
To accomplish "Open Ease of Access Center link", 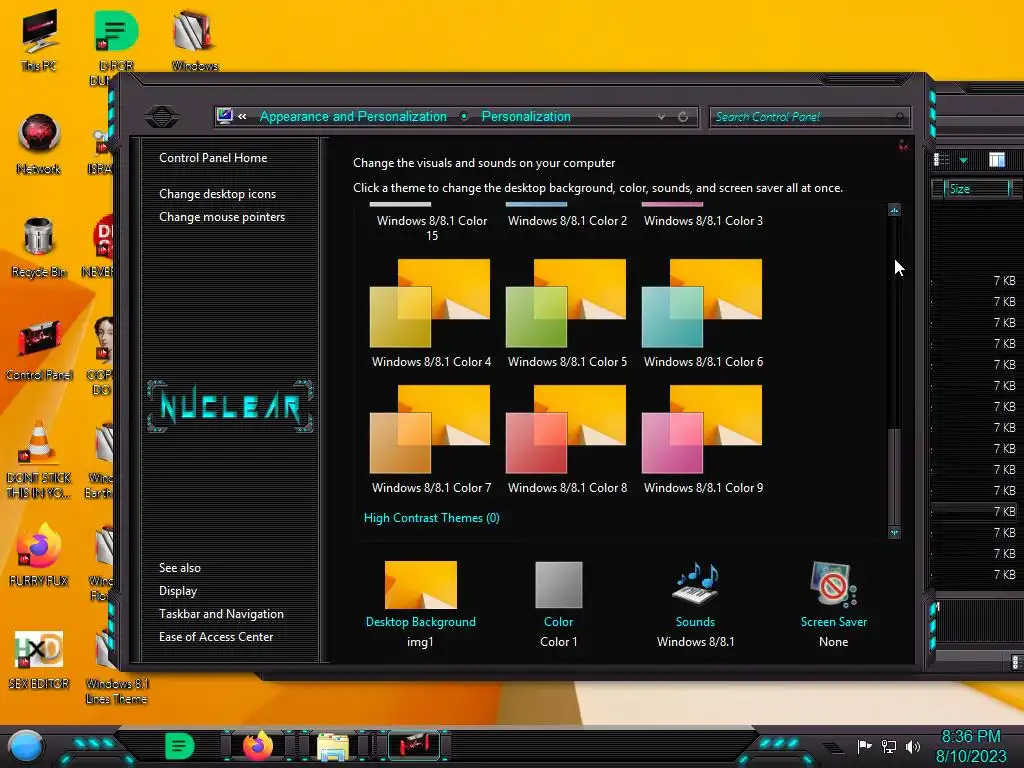I will pos(216,637).
